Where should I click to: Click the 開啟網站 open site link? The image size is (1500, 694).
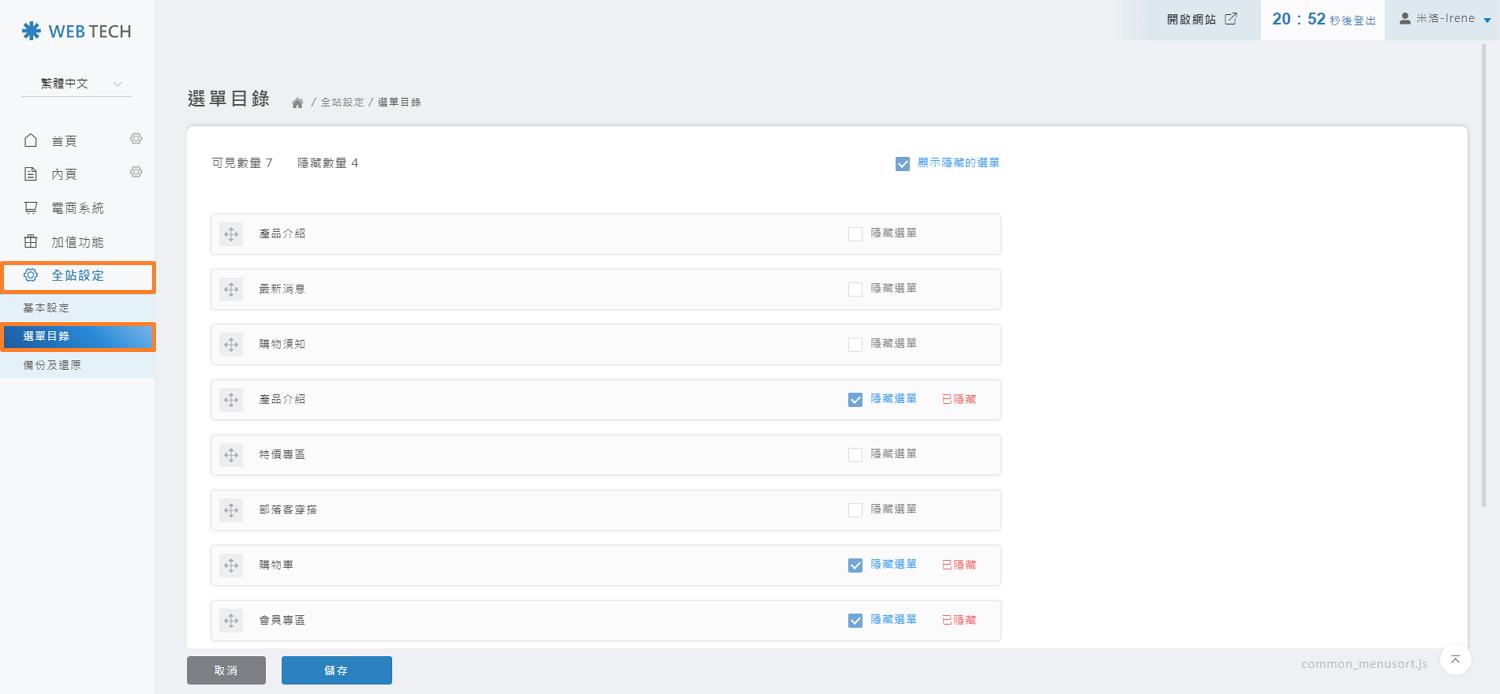(1201, 19)
